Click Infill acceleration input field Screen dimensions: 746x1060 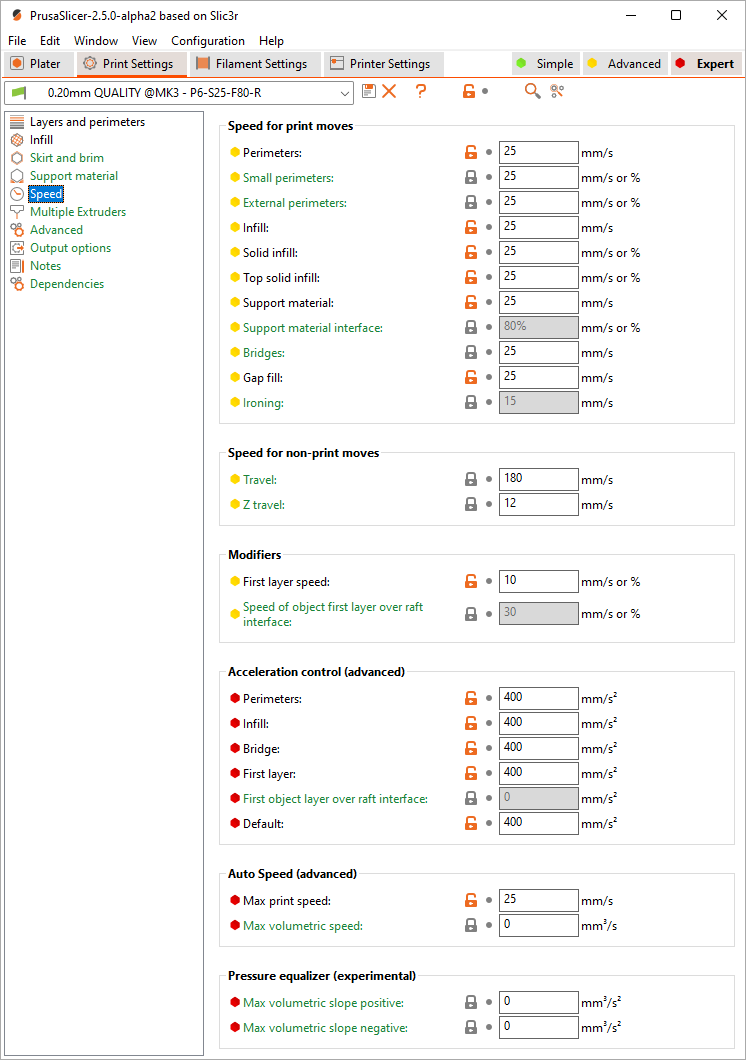(x=539, y=723)
